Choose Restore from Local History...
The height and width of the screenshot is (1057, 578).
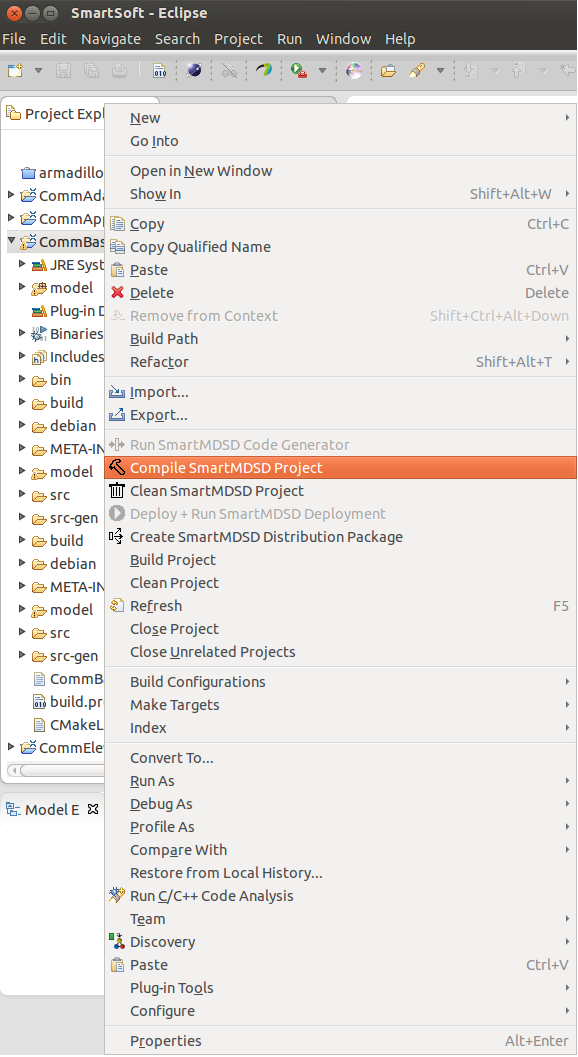[341, 872]
